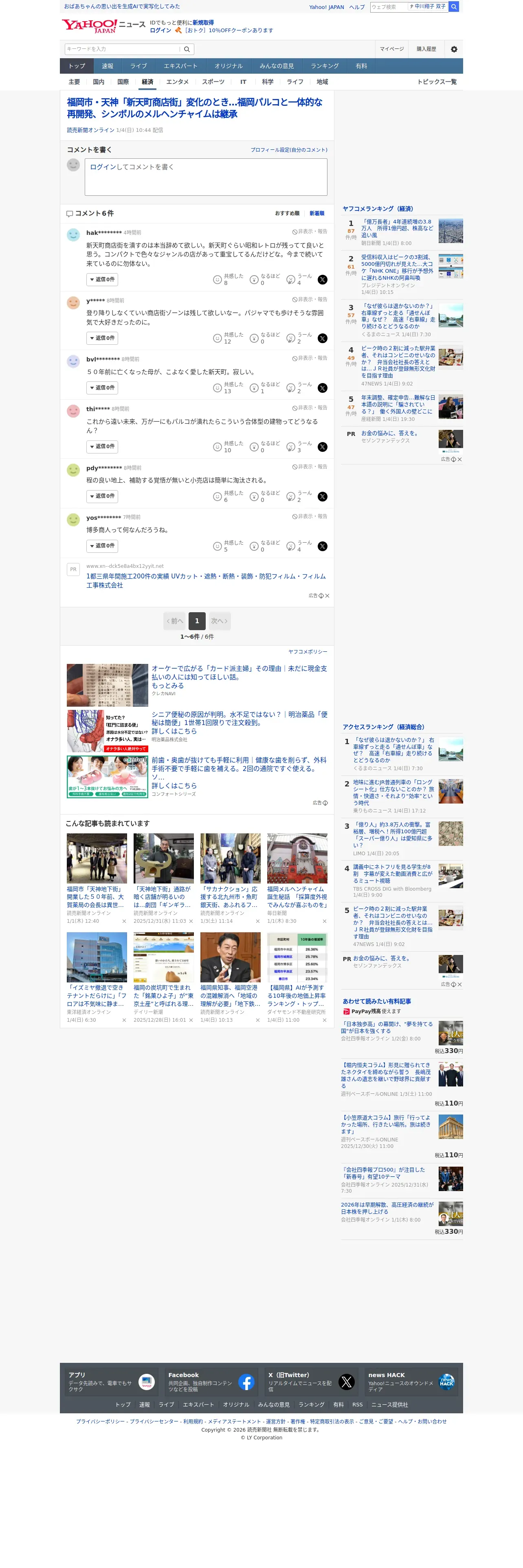
Task: Share pdy******** comment on X
Action: click(323, 497)
